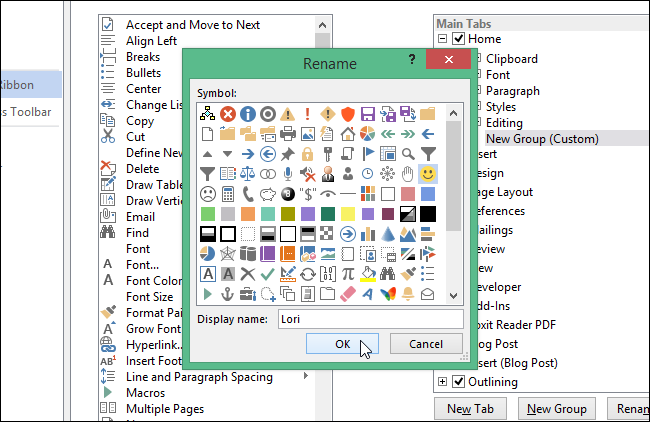Pick the calculator symbol
Image resolution: width=650 pixels, height=422 pixels.
228,194
